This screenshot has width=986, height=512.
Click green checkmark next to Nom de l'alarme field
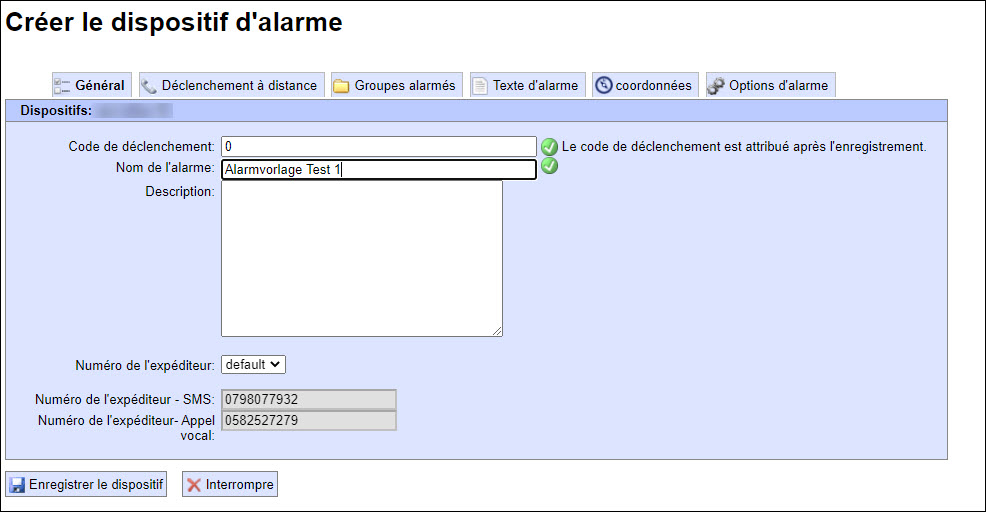pos(549,166)
